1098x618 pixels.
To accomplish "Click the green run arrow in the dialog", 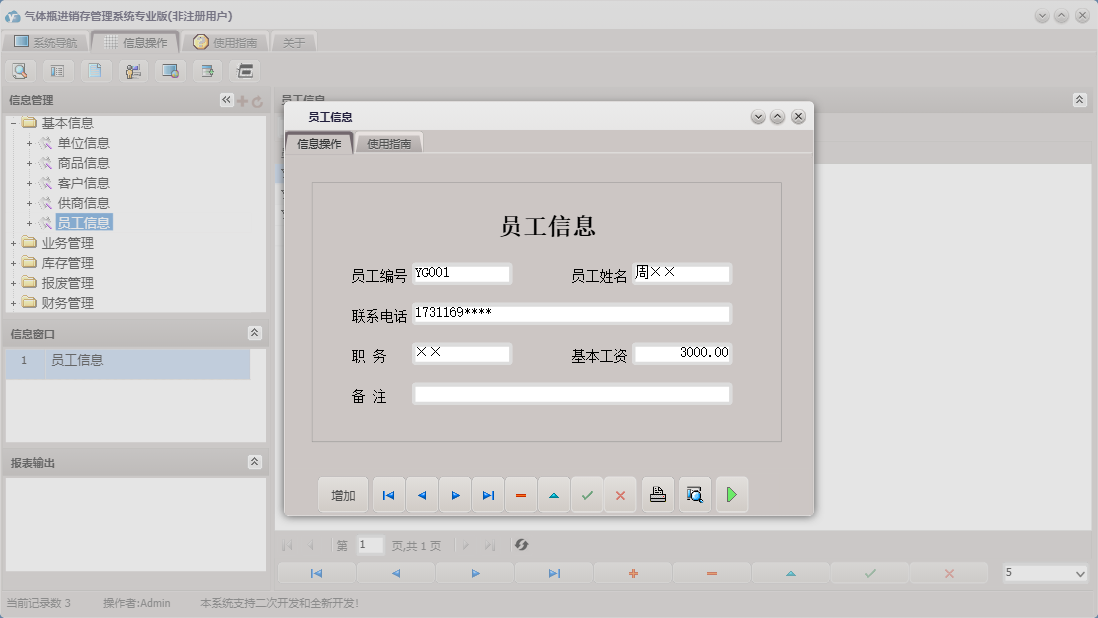I will pos(732,494).
